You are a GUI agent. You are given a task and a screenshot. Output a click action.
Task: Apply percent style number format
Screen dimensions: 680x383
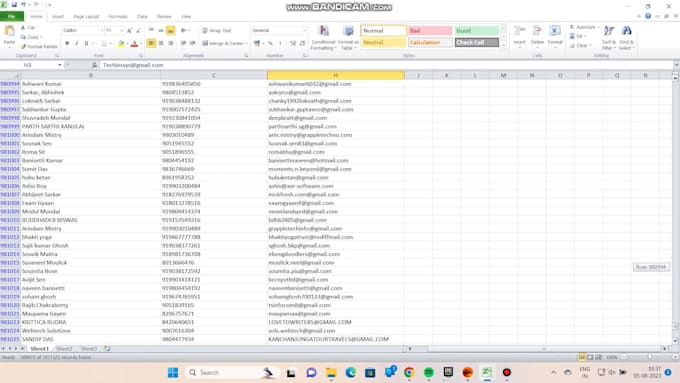[271, 43]
